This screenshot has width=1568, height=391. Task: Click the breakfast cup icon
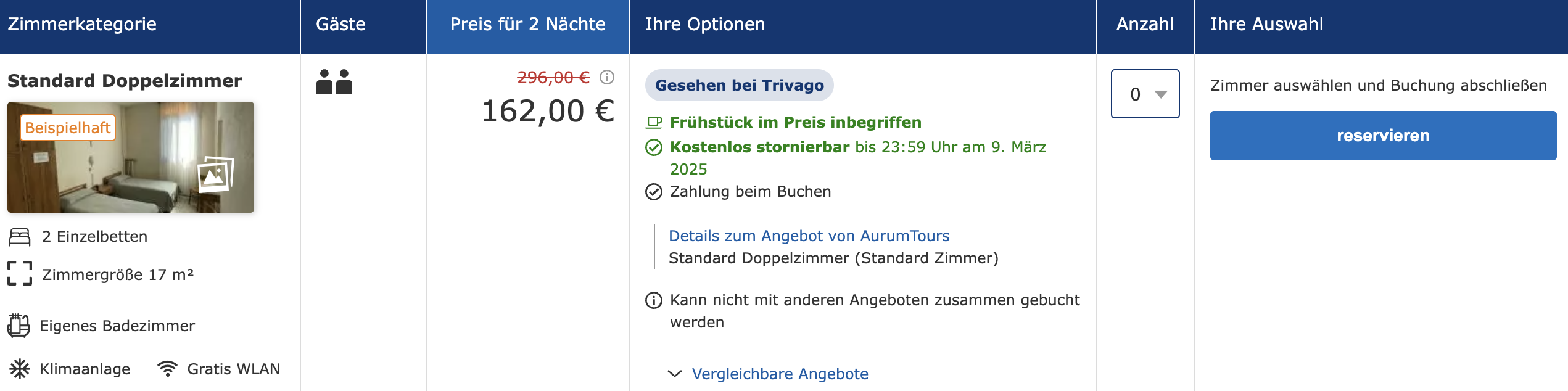click(654, 122)
